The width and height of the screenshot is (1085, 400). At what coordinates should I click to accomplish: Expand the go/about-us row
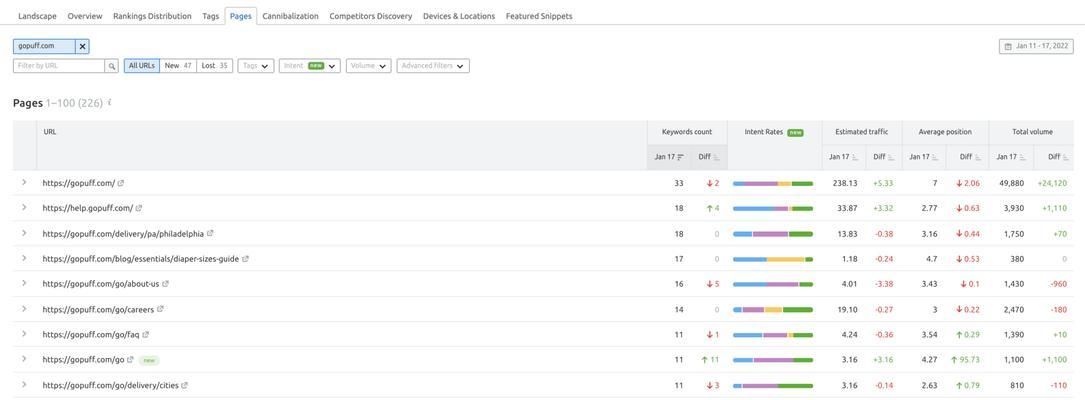click(x=24, y=283)
